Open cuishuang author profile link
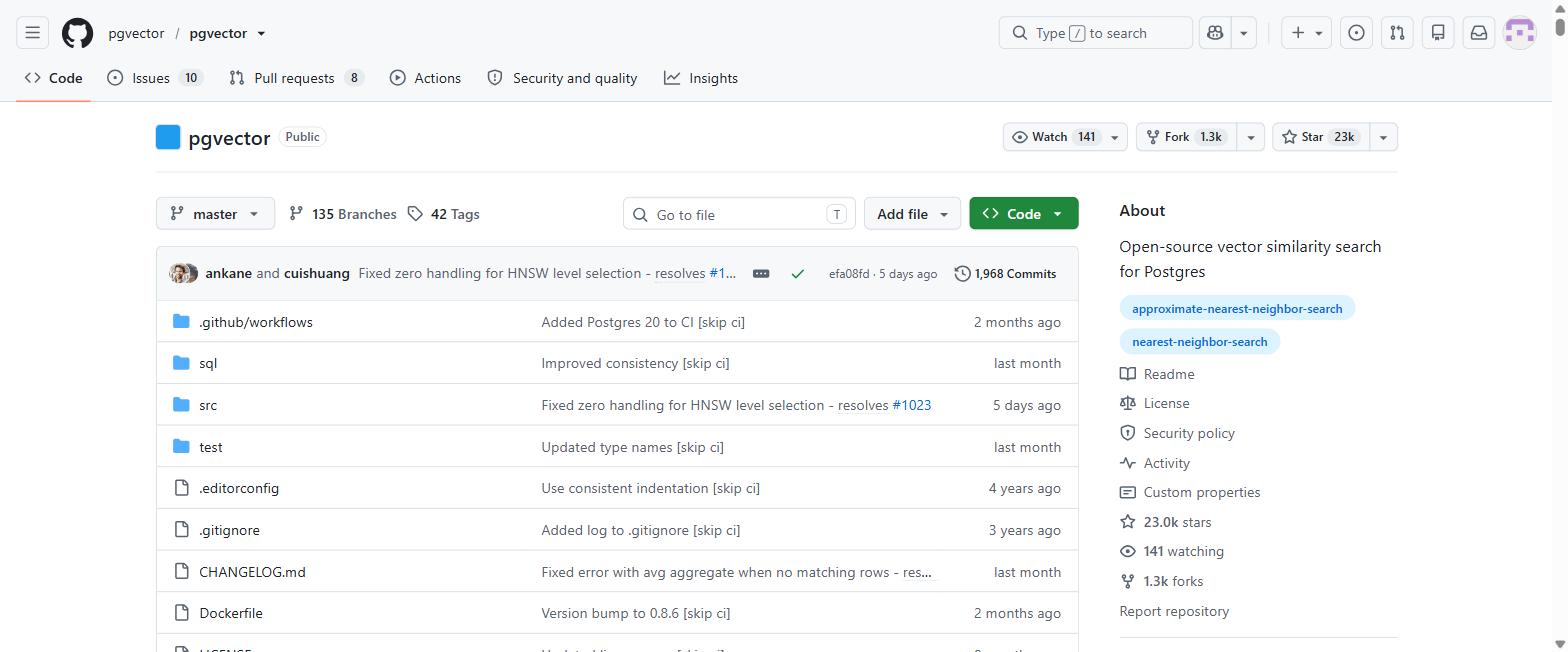The width and height of the screenshot is (1568, 652). (317, 273)
